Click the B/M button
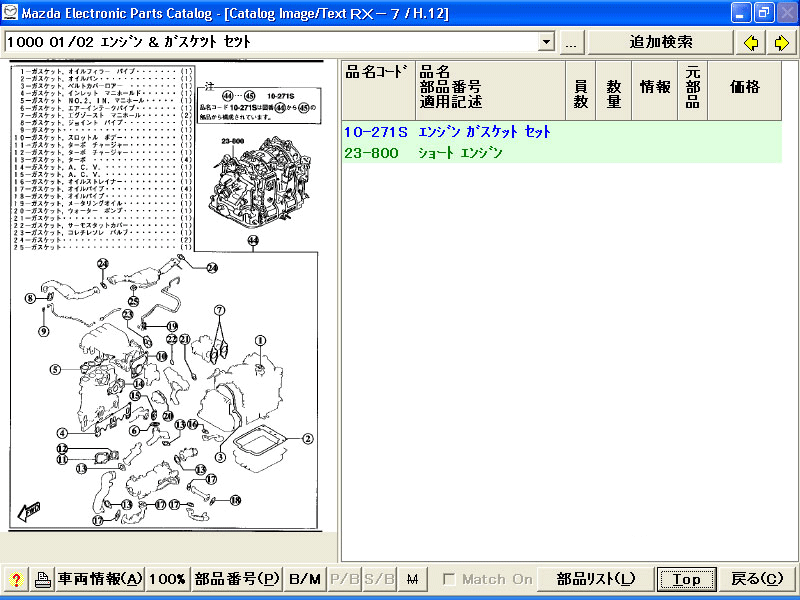Image resolution: width=800 pixels, height=600 pixels. (305, 579)
